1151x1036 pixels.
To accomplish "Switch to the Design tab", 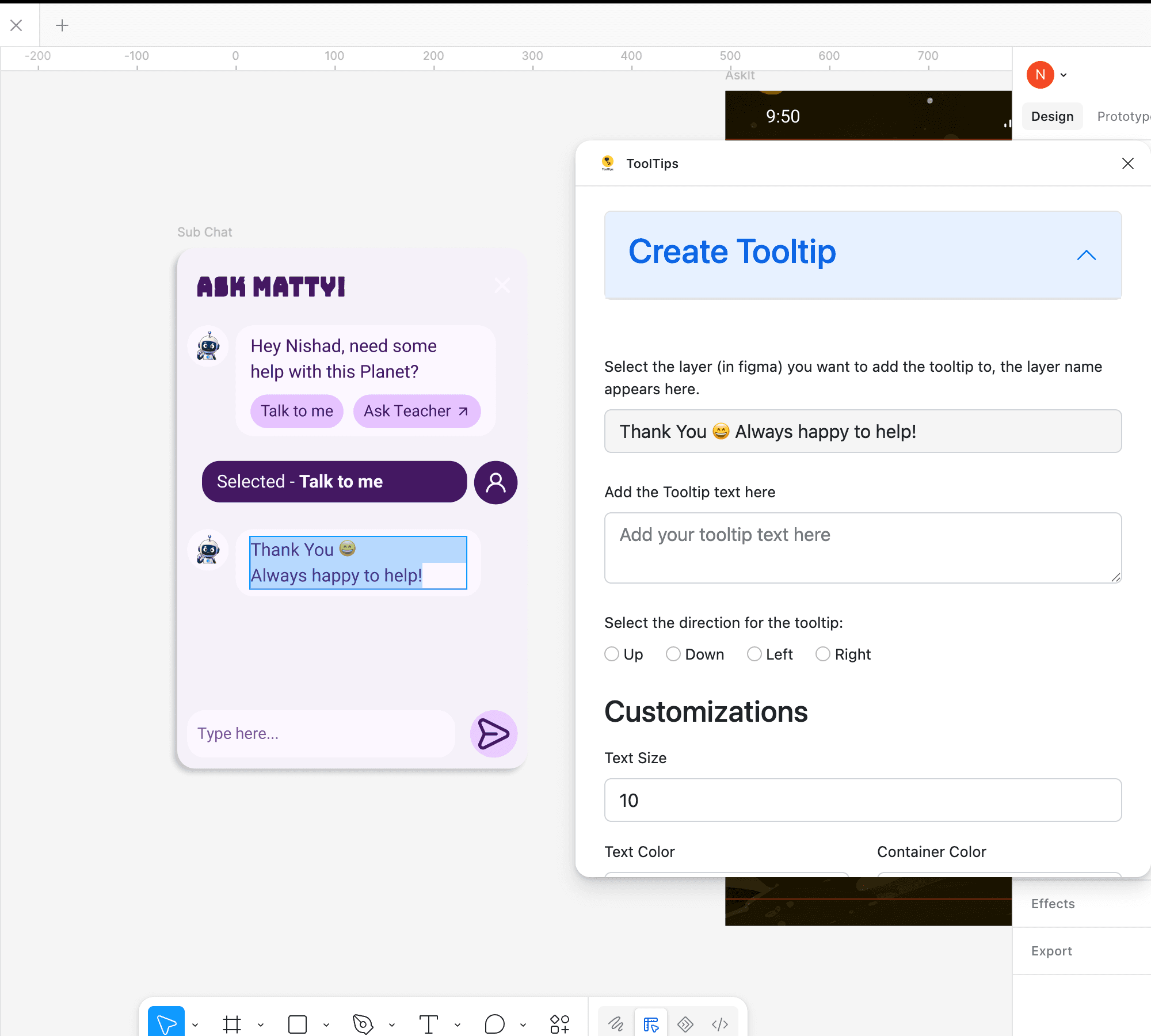I will click(x=1052, y=116).
